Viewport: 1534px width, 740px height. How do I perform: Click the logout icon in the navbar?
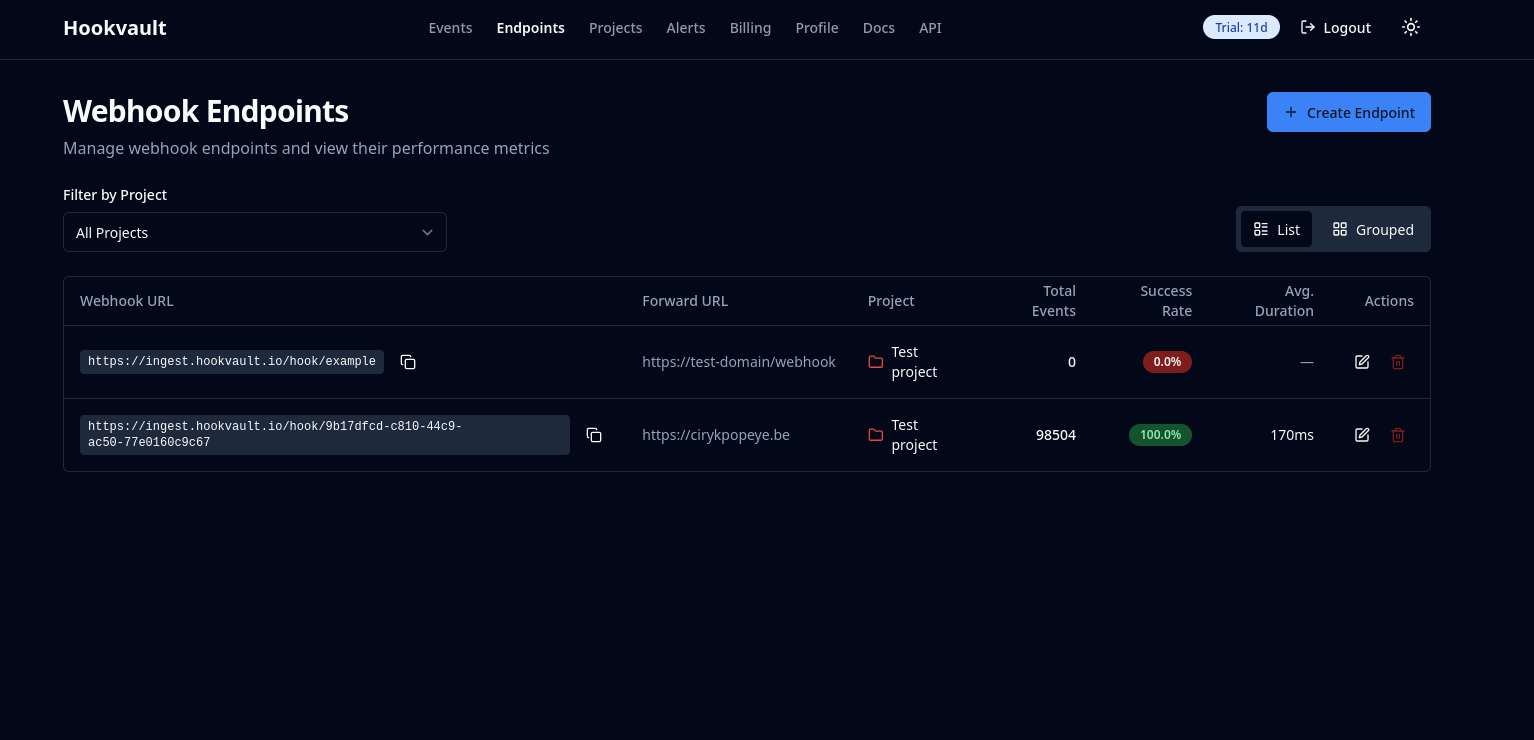click(1308, 28)
